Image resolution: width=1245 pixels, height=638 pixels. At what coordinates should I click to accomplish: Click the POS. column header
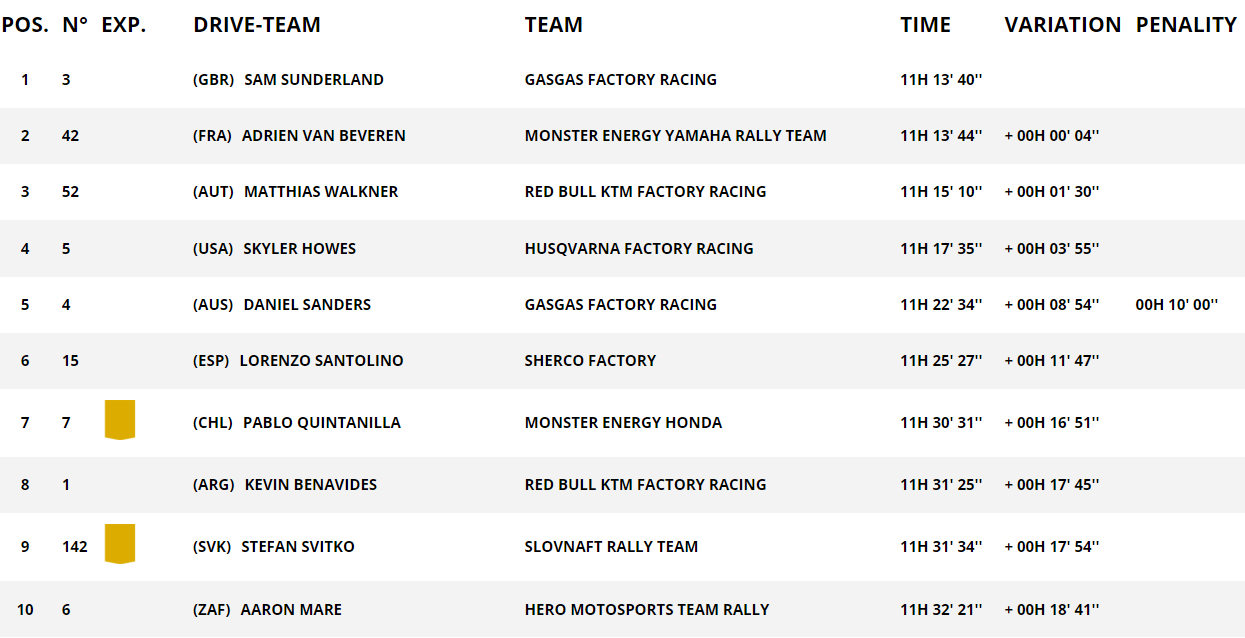[x=25, y=25]
